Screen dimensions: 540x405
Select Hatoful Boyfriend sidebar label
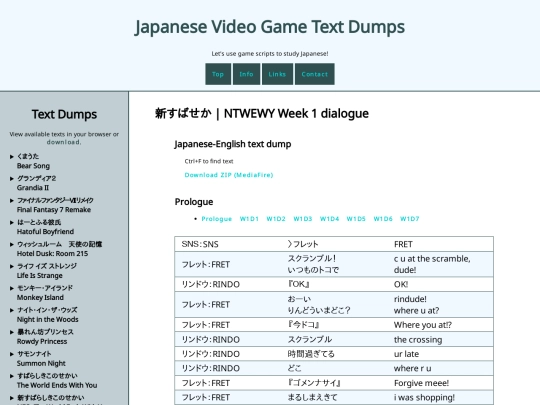(x=45, y=232)
